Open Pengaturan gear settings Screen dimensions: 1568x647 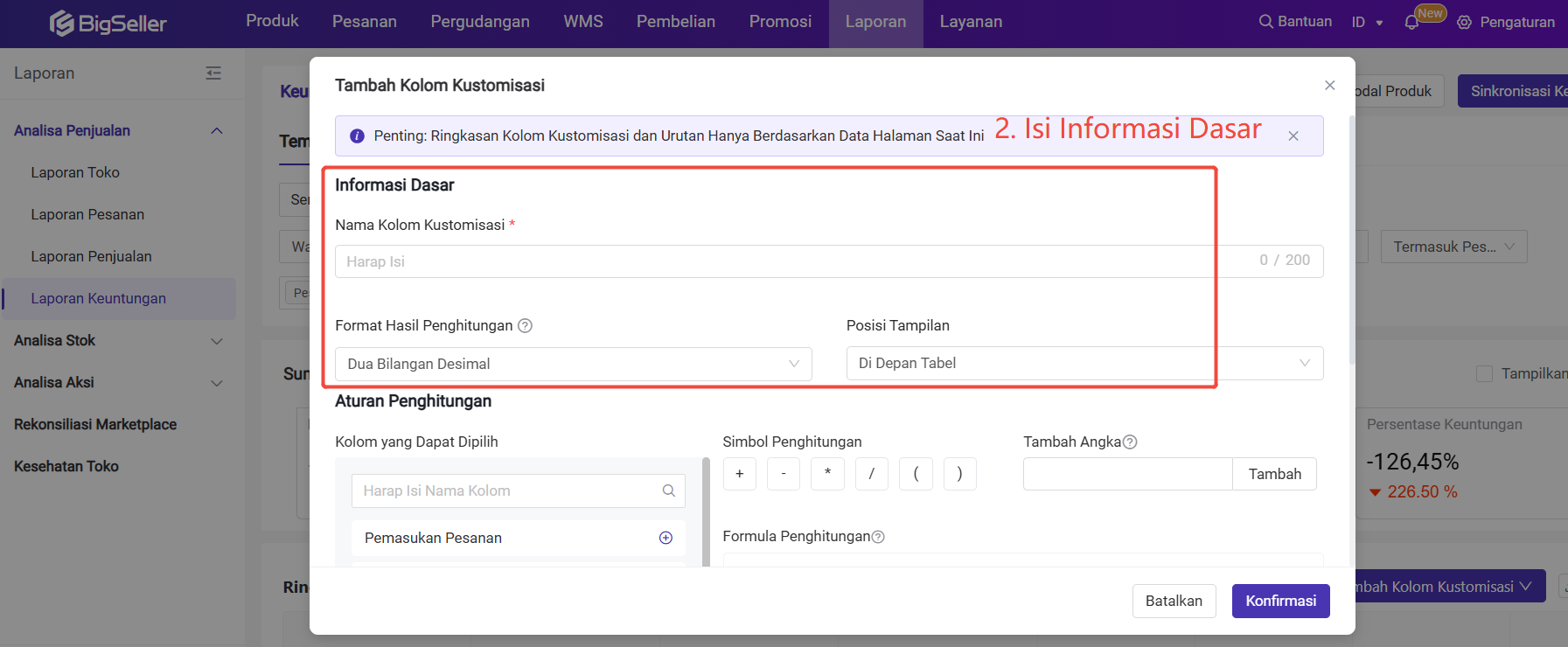1464,23
